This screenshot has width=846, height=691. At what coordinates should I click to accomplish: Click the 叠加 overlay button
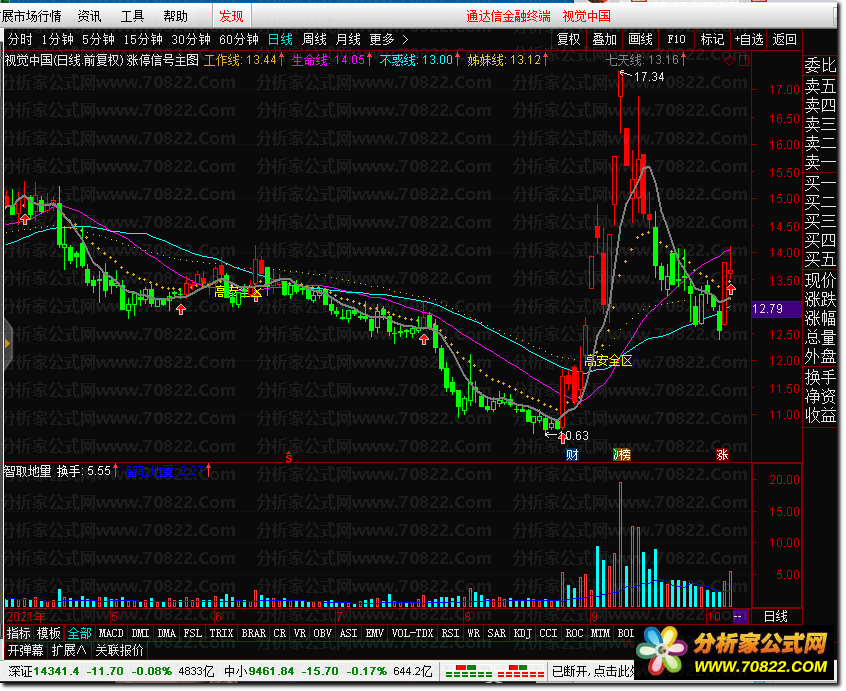tap(604, 39)
